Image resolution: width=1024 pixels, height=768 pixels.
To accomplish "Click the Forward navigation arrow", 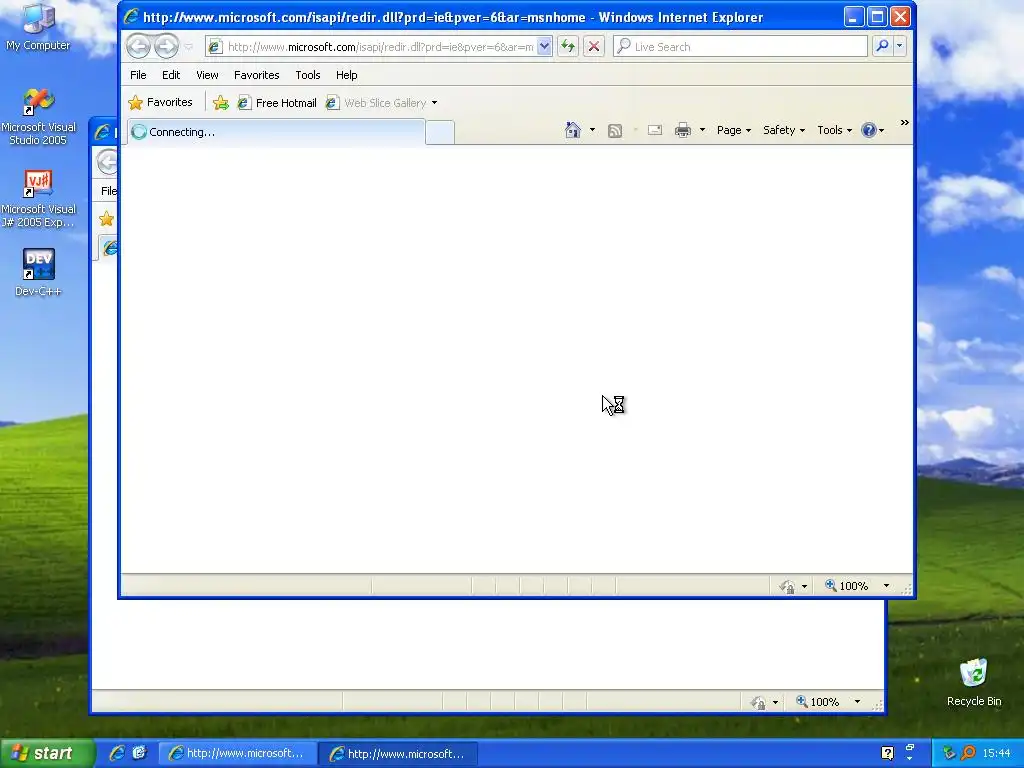I will [167, 46].
